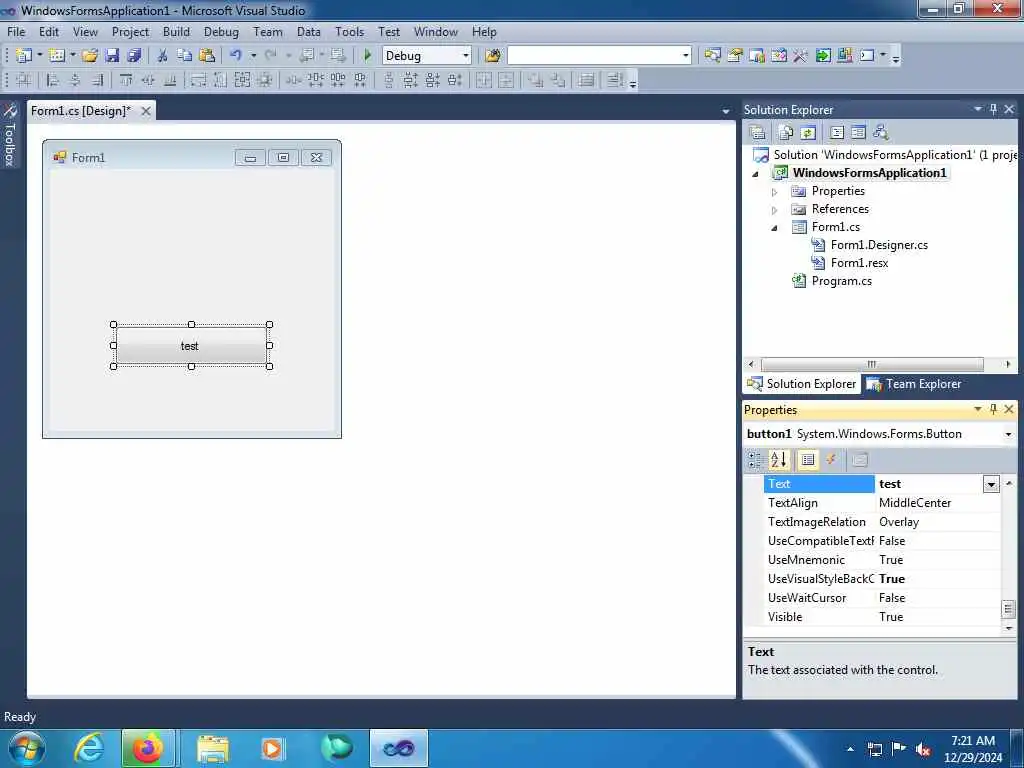Open the Debug configuration dropdown
Viewport: 1024px width, 768px height.
466,56
